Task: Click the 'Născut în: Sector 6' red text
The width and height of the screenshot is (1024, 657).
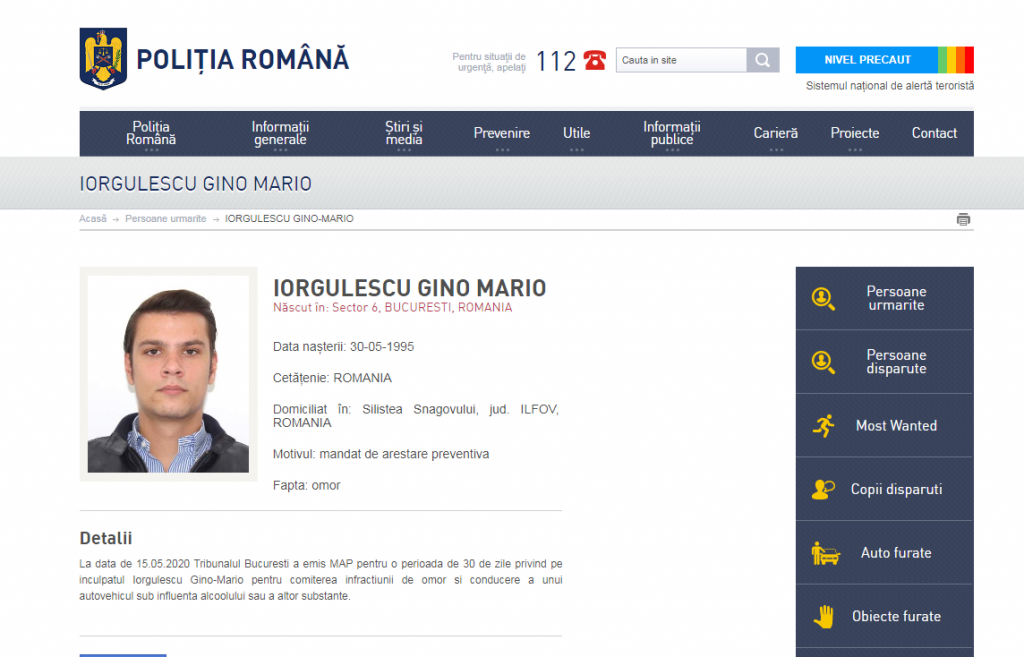Action: 325,308
